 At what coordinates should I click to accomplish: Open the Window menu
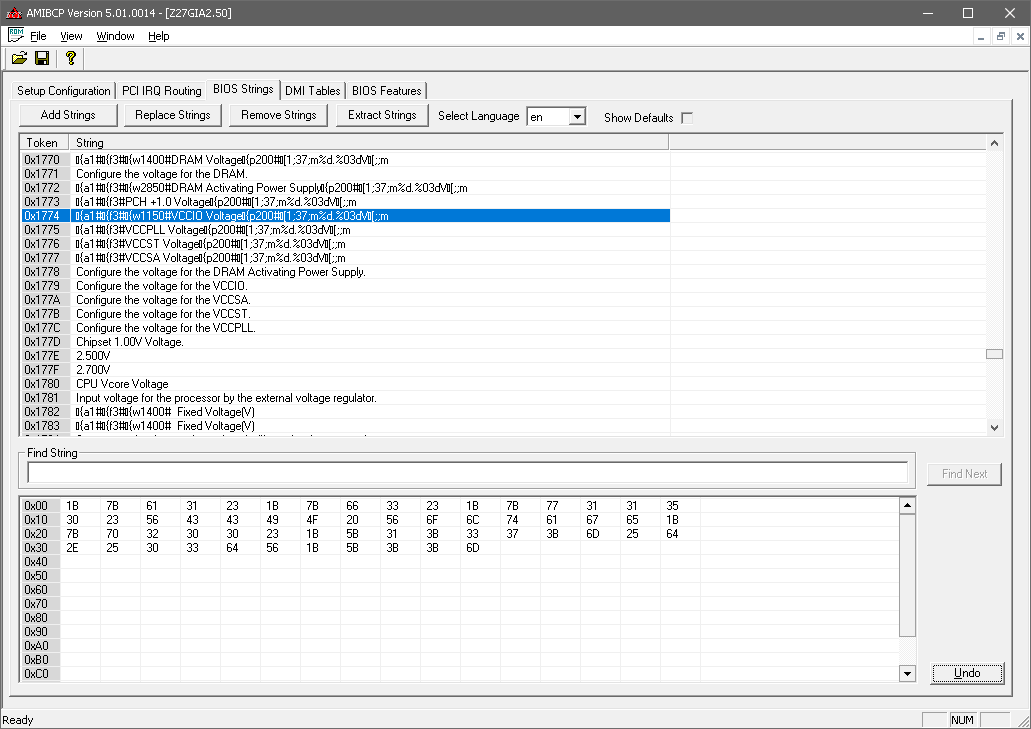click(x=115, y=36)
